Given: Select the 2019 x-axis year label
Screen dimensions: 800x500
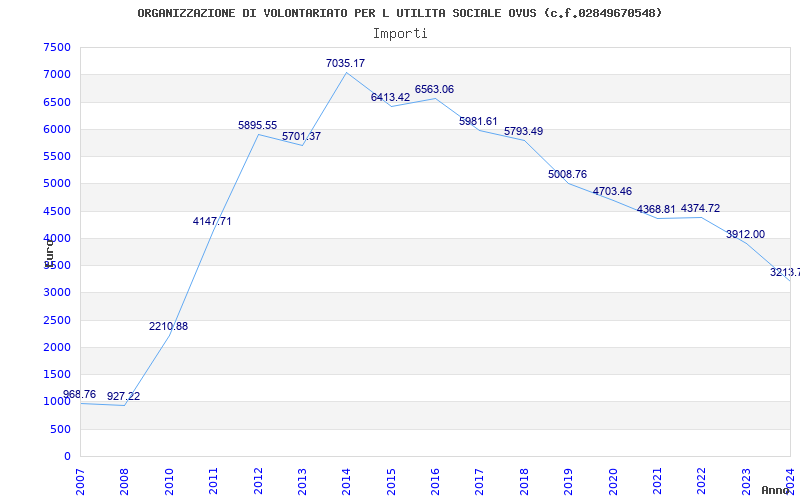Looking at the screenshot, I should [x=568, y=481].
